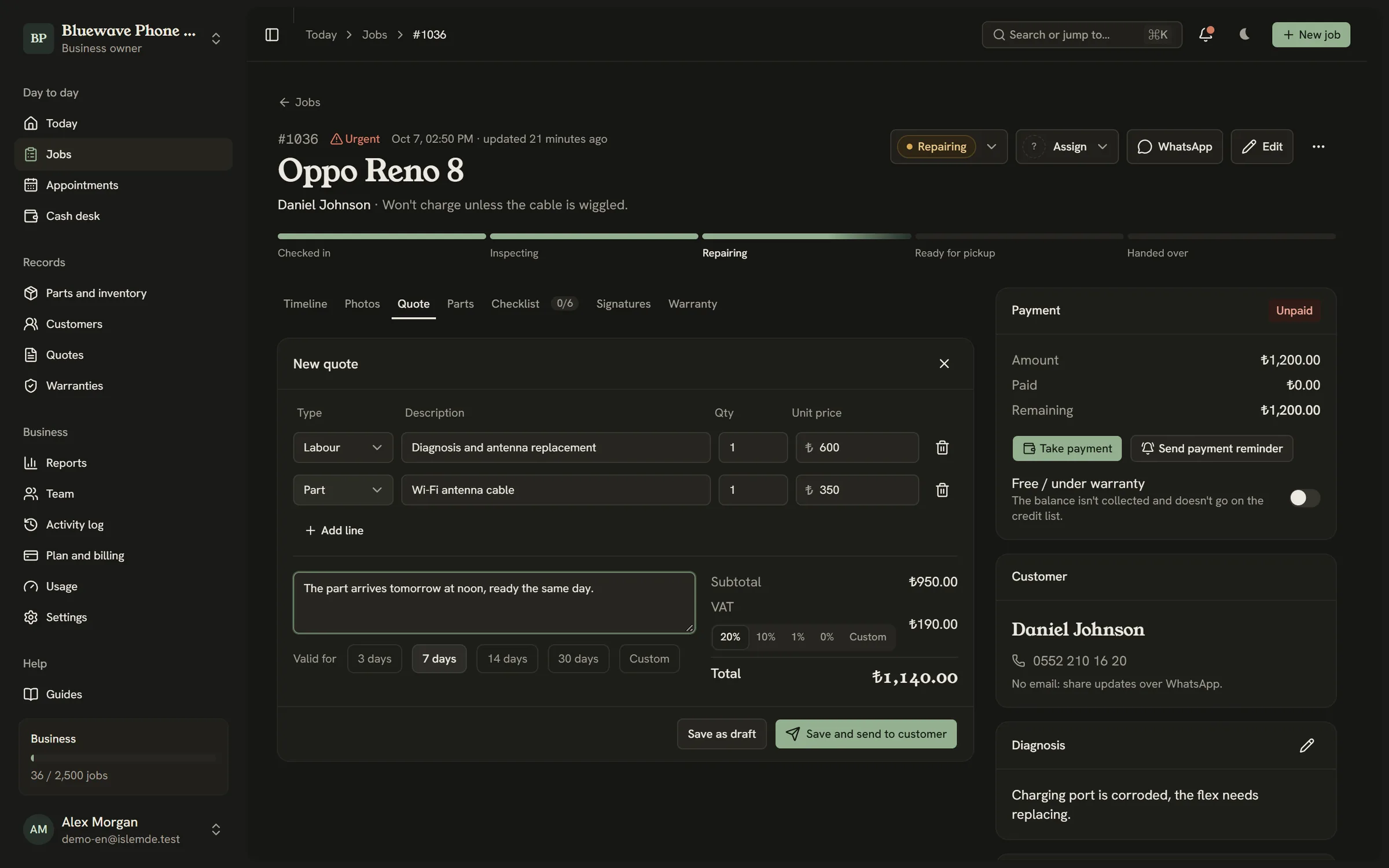The image size is (1389, 868).
Task: Go back to Jobs with arrow link
Action: [x=299, y=102]
